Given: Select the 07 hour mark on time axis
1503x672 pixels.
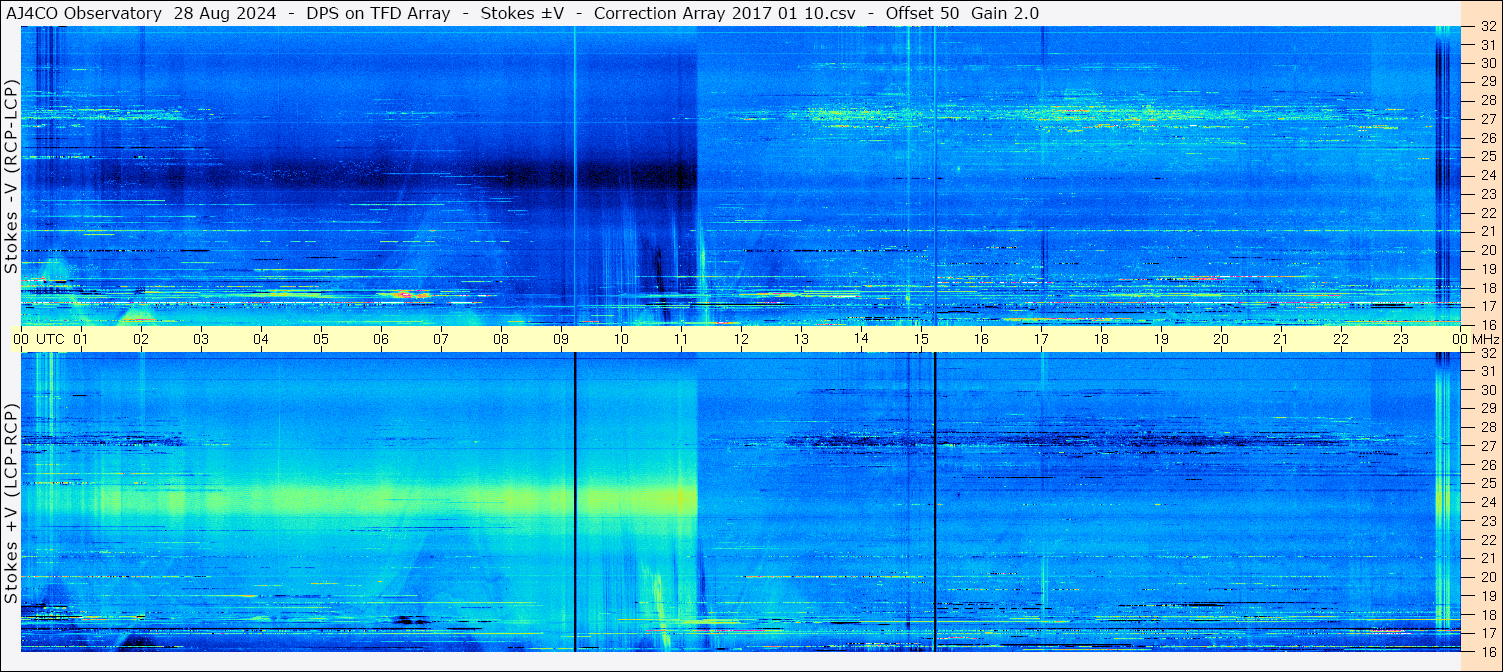Looking at the screenshot, I should [x=441, y=339].
